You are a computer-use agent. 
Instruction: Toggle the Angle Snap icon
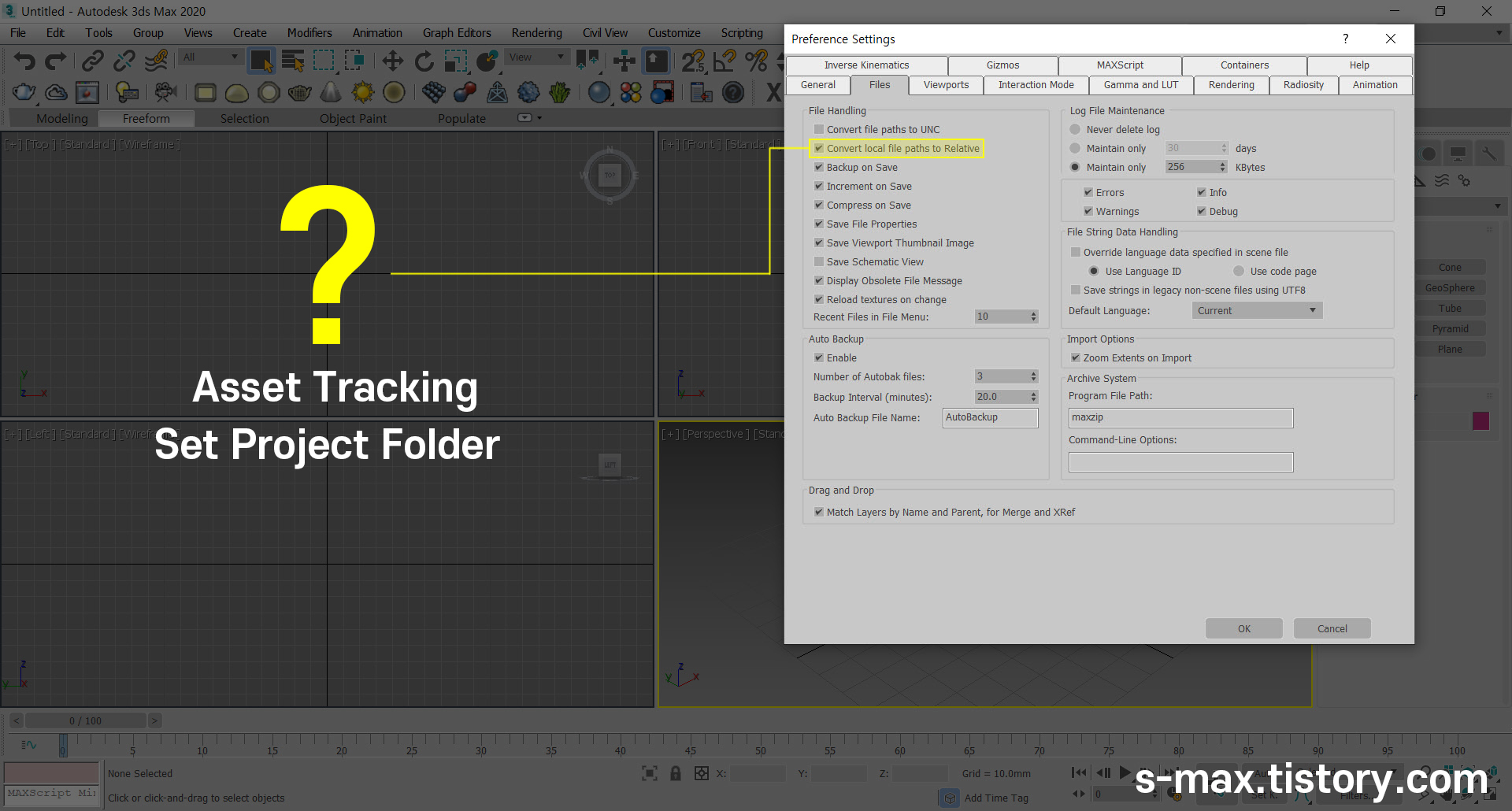coord(724,61)
